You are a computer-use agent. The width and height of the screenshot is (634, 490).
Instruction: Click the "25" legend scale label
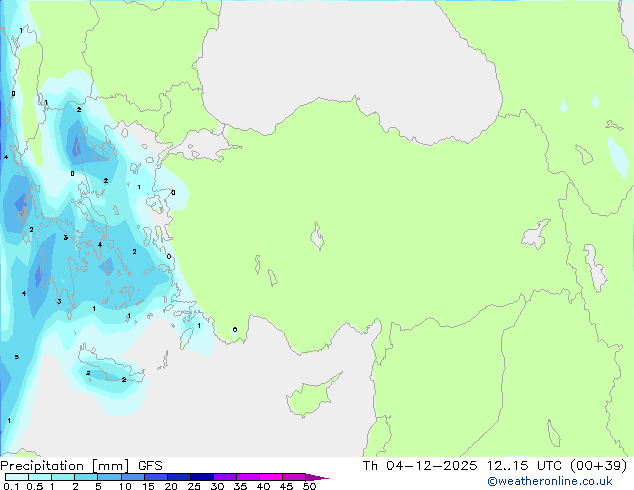194,486
